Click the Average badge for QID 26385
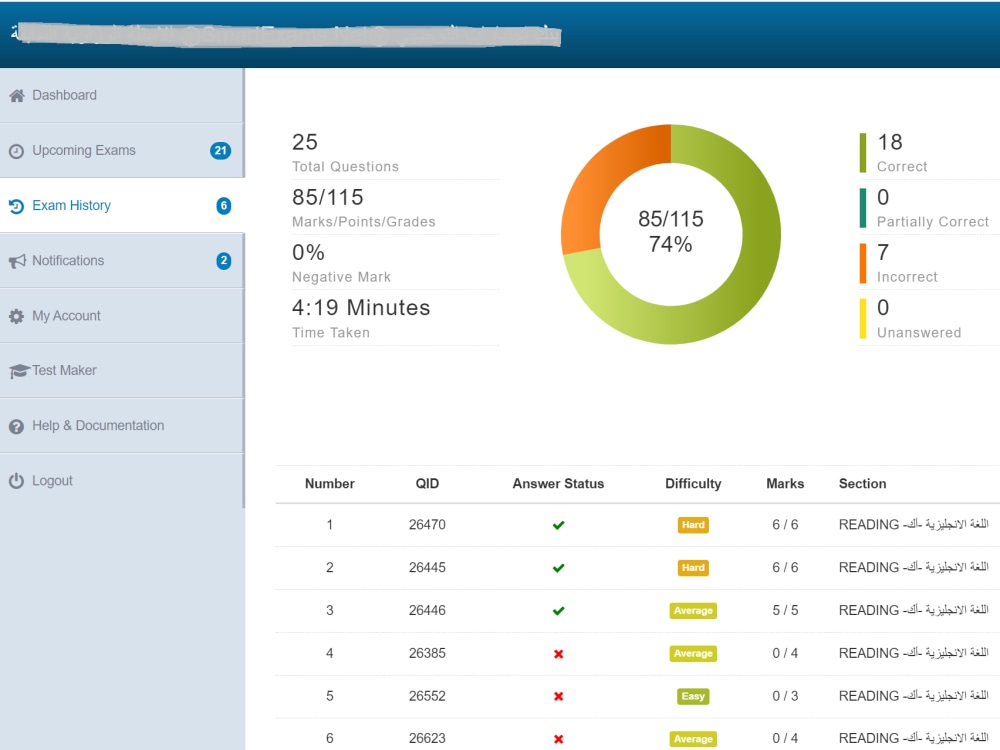The image size is (1000, 750). pos(693,654)
